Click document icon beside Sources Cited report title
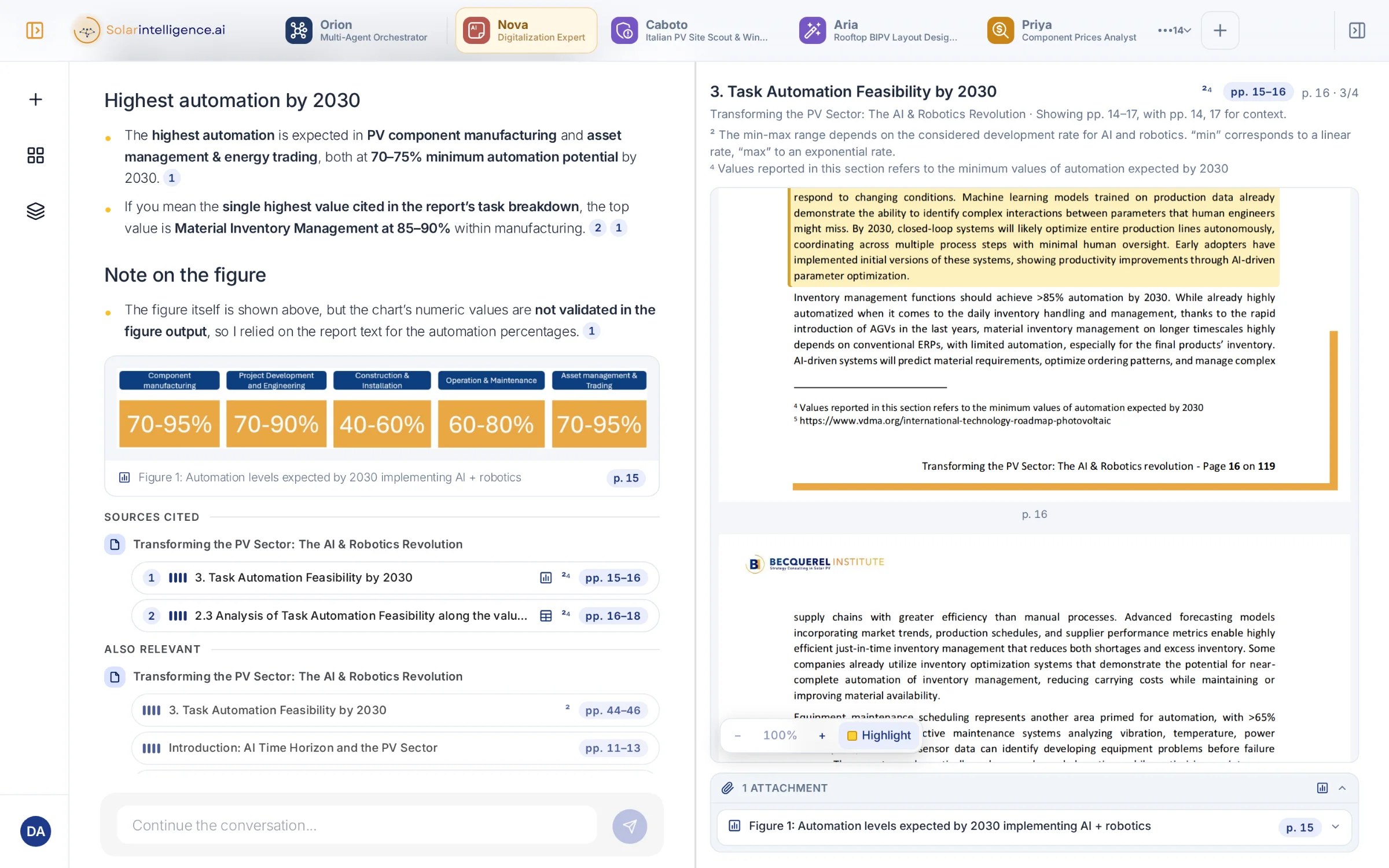The image size is (1389, 868). coord(115,544)
